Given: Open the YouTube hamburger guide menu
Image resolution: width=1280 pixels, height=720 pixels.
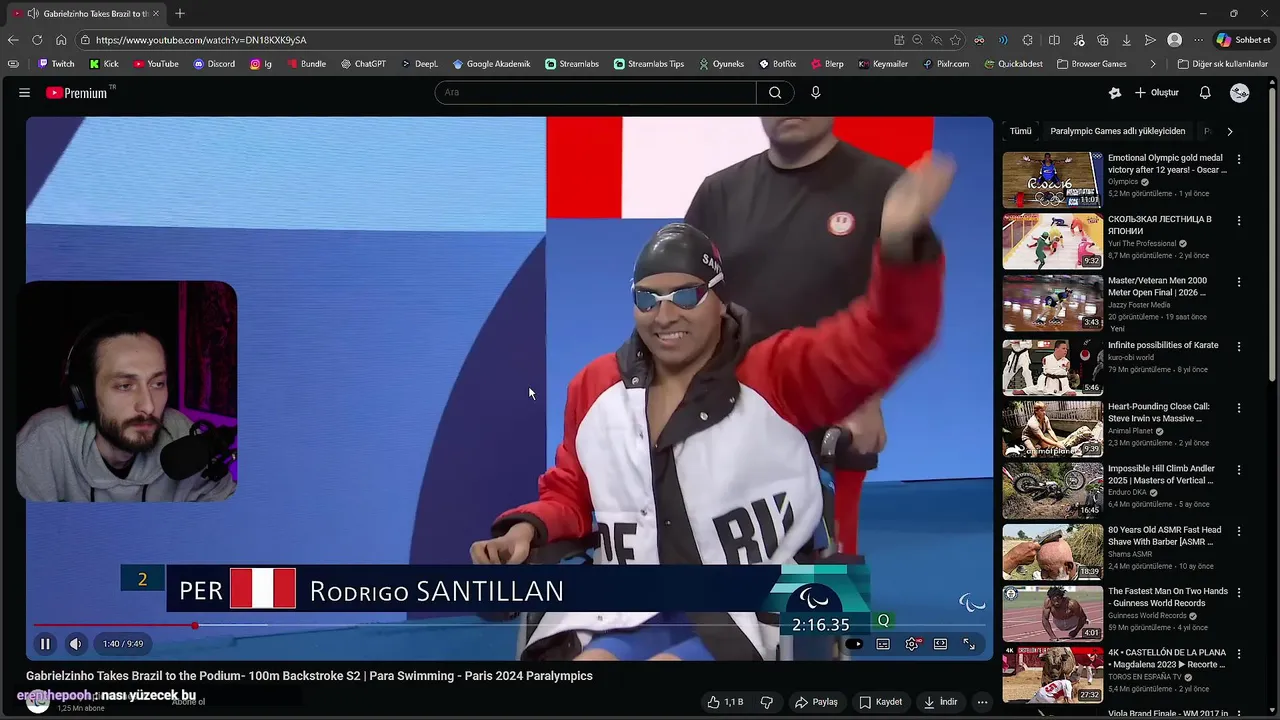Looking at the screenshot, I should [x=24, y=92].
